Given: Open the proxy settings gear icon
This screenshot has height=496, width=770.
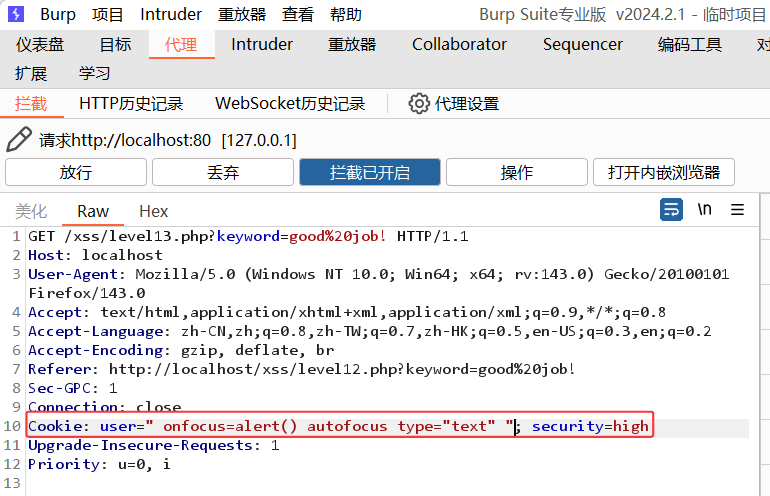Looking at the screenshot, I should pos(418,104).
